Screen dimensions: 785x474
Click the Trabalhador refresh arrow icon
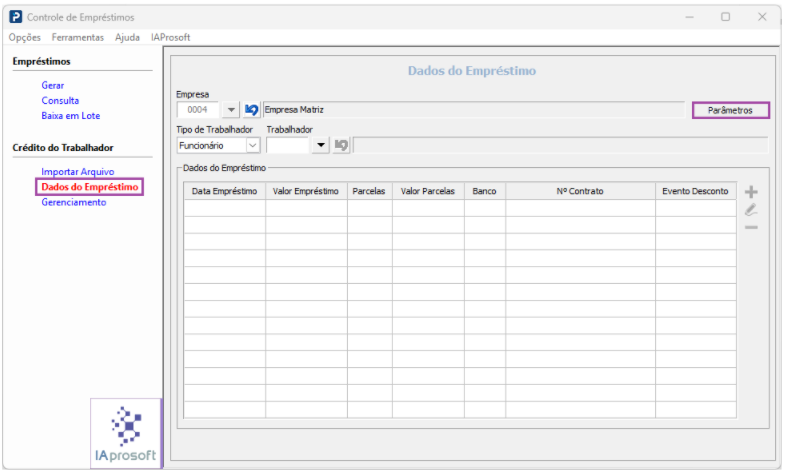pyautogui.click(x=341, y=145)
